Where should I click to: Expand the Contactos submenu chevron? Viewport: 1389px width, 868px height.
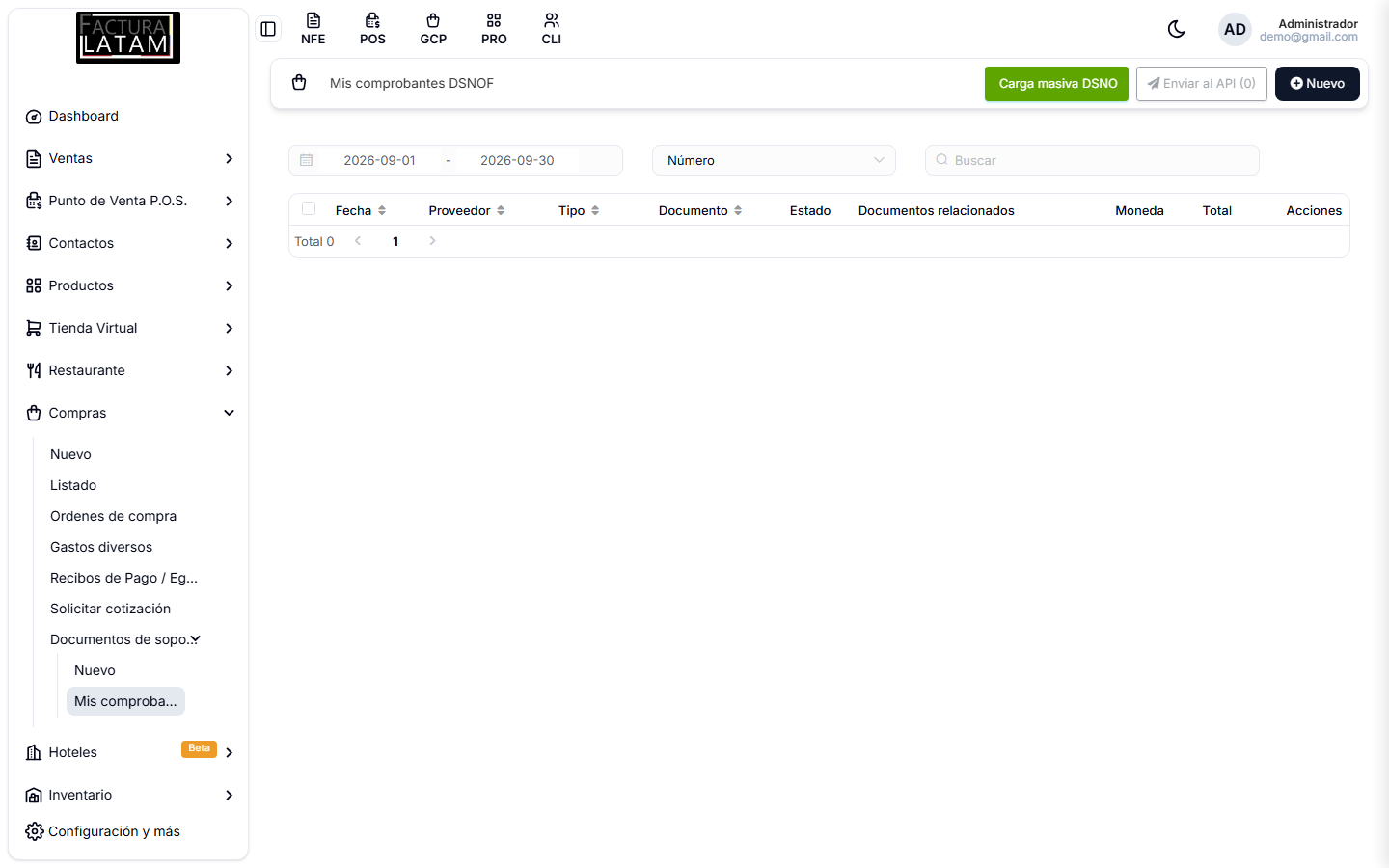click(x=229, y=243)
